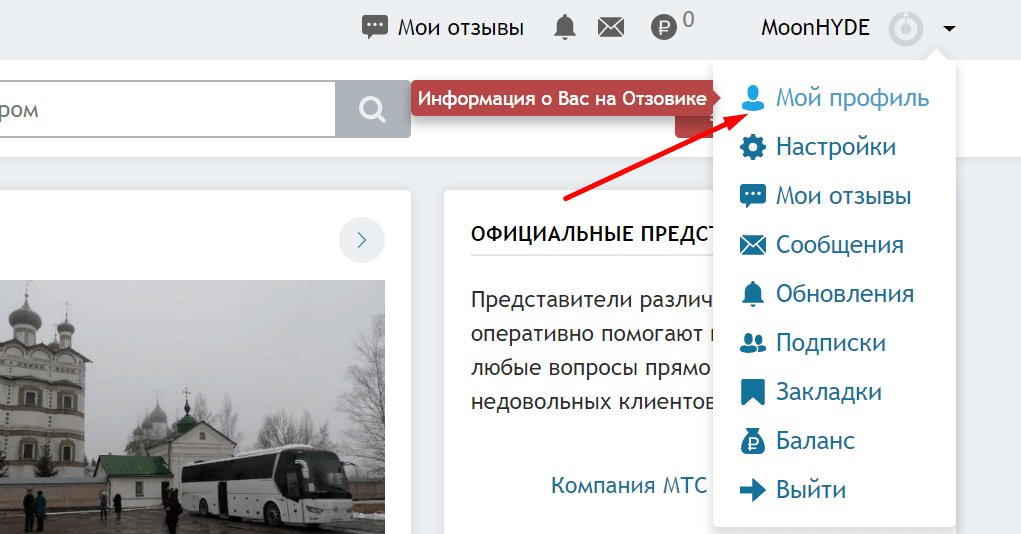Screen dimensions: 1021x534
Task: Open 'Мои отзывы' in top header
Action: pyautogui.click(x=461, y=27)
